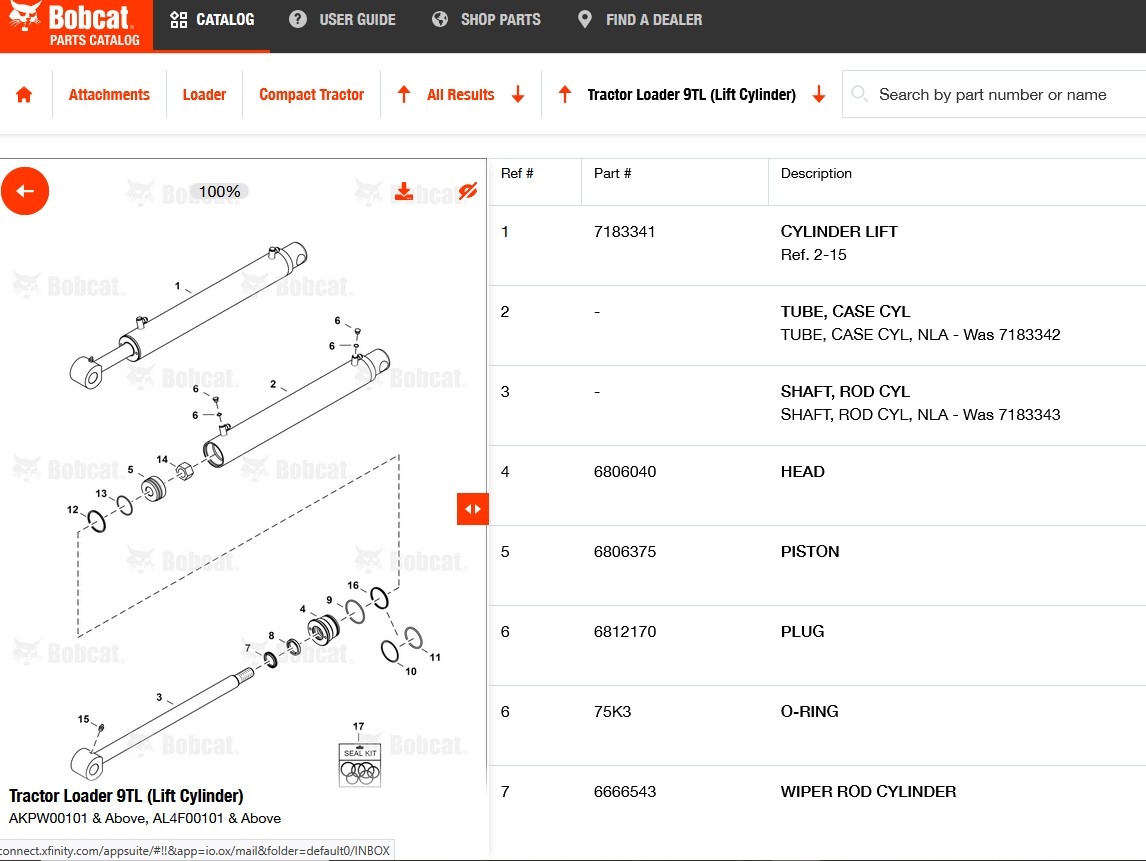Image resolution: width=1146 pixels, height=861 pixels.
Task: Click the question mark help icon
Action: [x=297, y=20]
